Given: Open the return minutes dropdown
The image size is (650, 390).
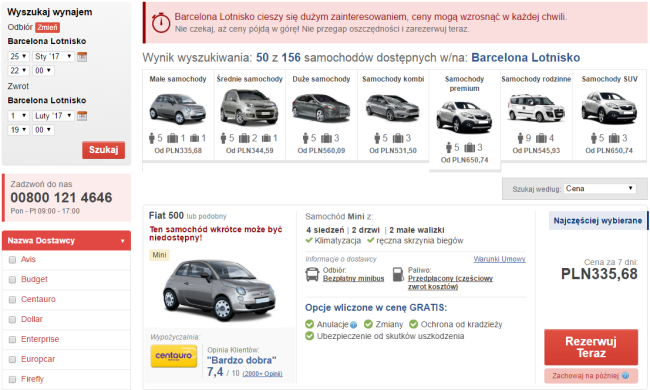Looking at the screenshot, I should click(44, 130).
